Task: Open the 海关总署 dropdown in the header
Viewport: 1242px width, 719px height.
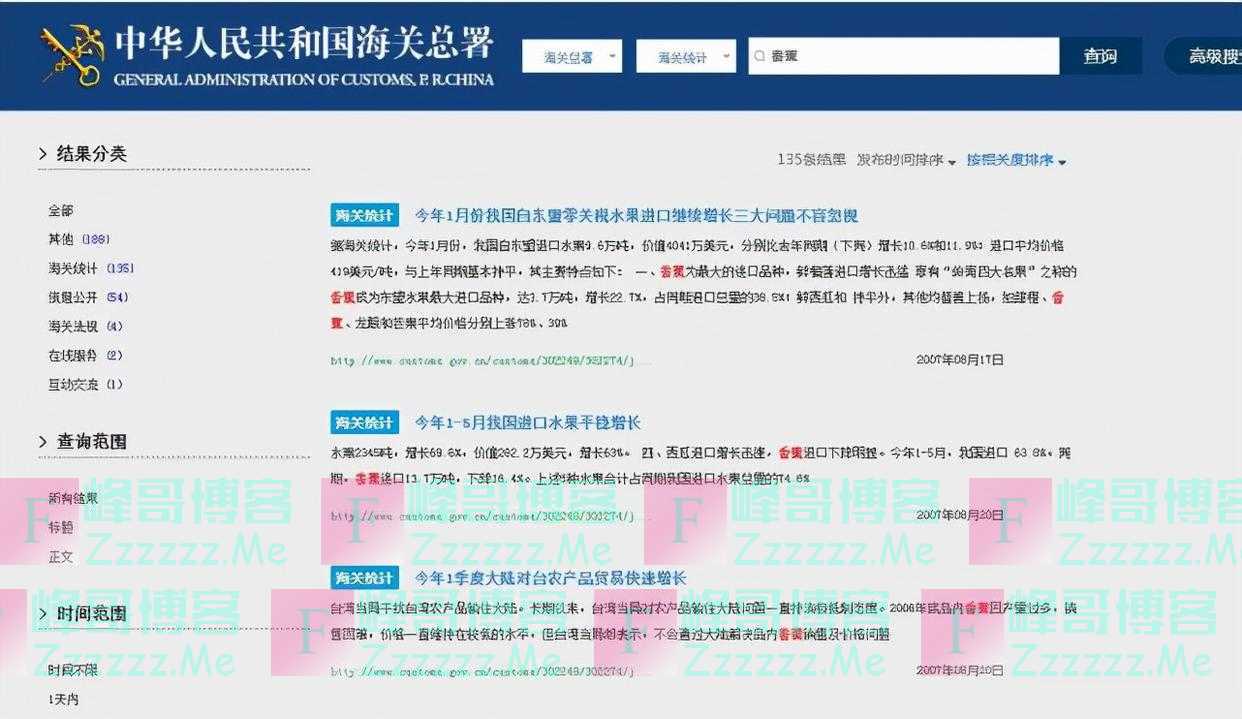Action: tap(571, 57)
